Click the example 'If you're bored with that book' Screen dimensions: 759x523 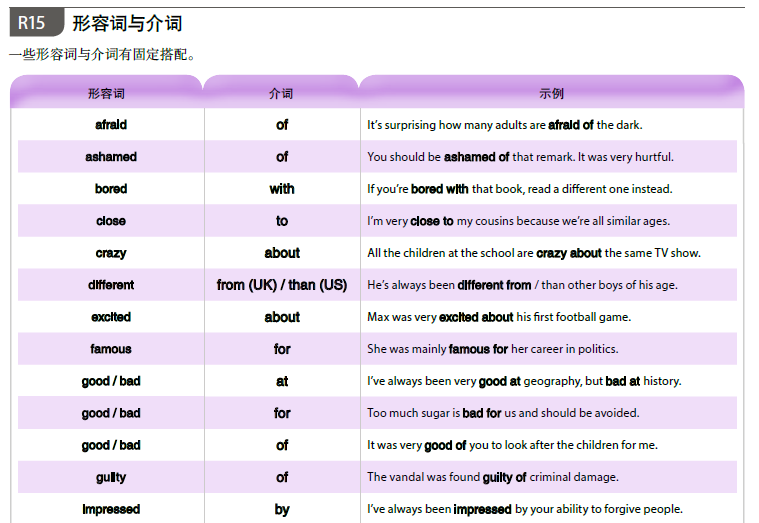520,189
